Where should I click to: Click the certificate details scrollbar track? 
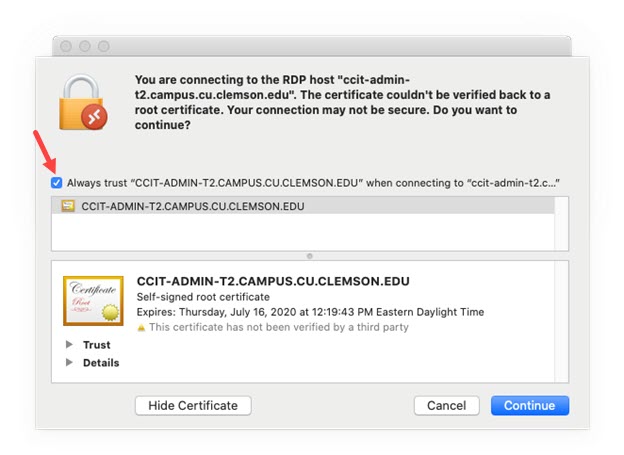pyautogui.click(x=562, y=322)
